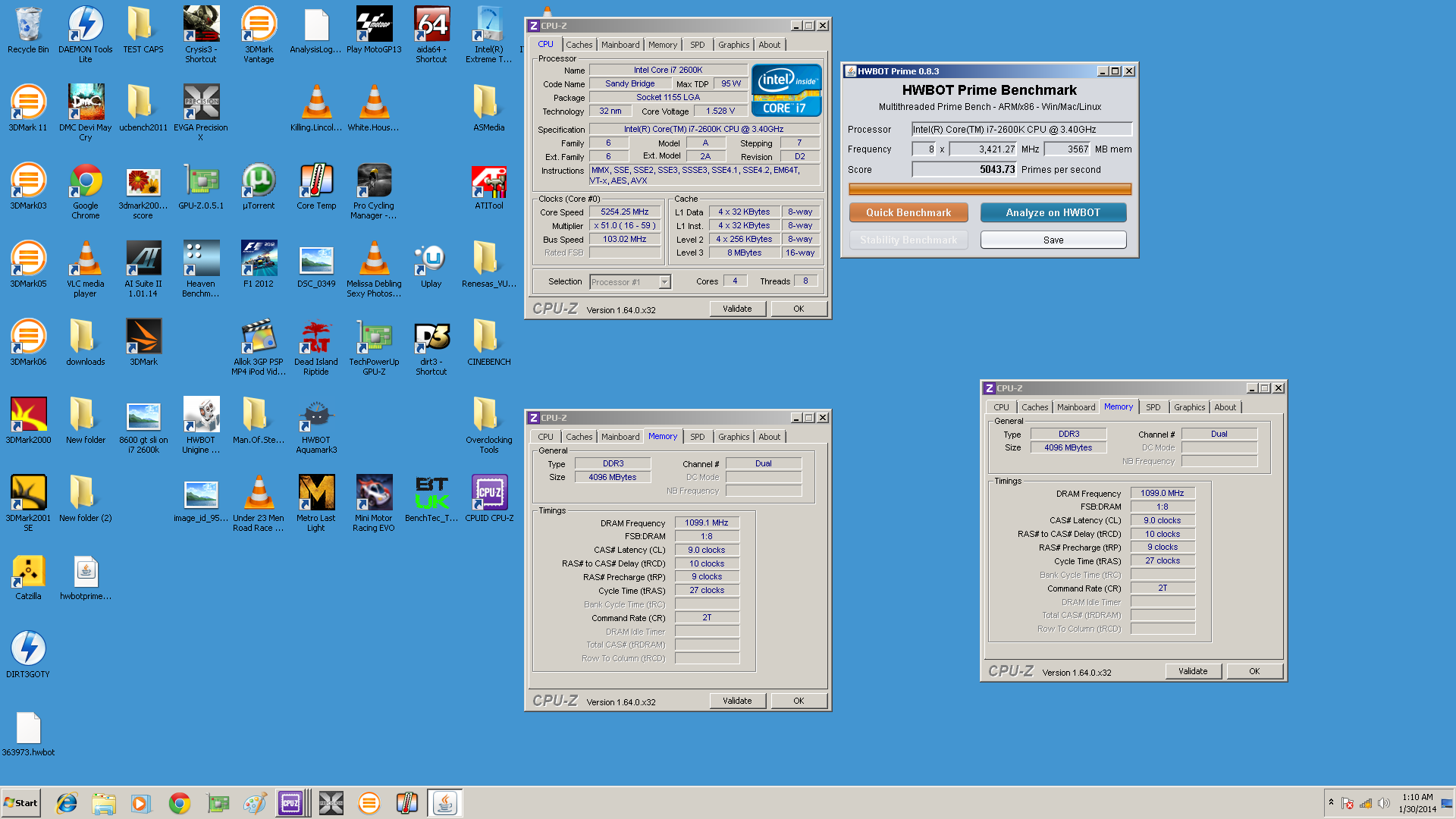The height and width of the screenshot is (819, 1456).
Task: Select the Crysis3 shortcut icon
Action: [201, 34]
